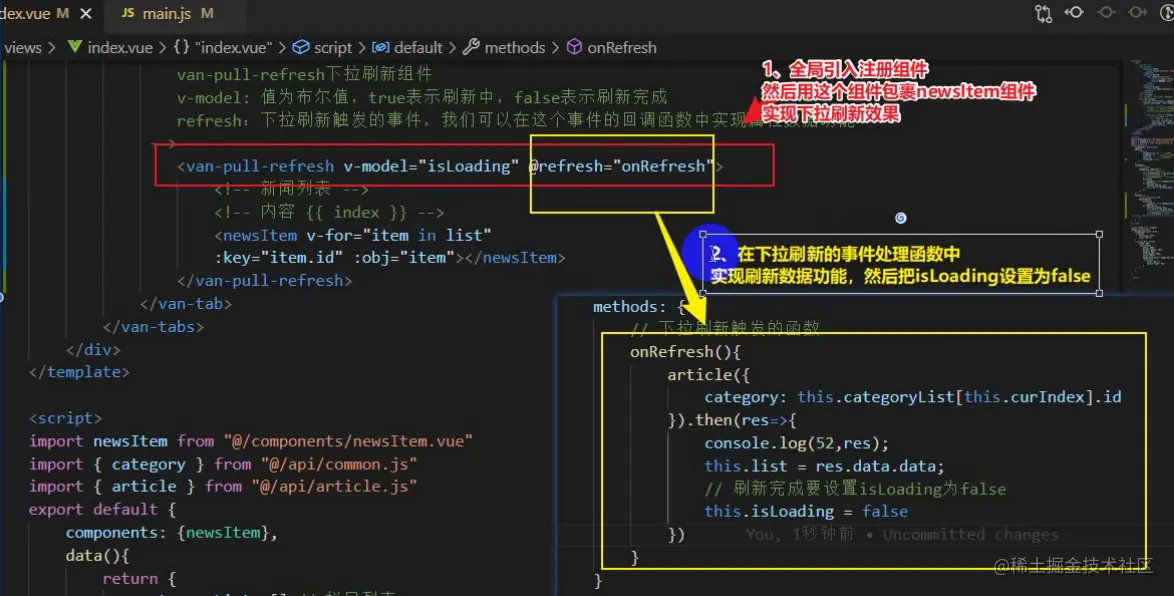Open the default breadcrumb segment
Screen dimensions: 1174x596
tap(408, 47)
